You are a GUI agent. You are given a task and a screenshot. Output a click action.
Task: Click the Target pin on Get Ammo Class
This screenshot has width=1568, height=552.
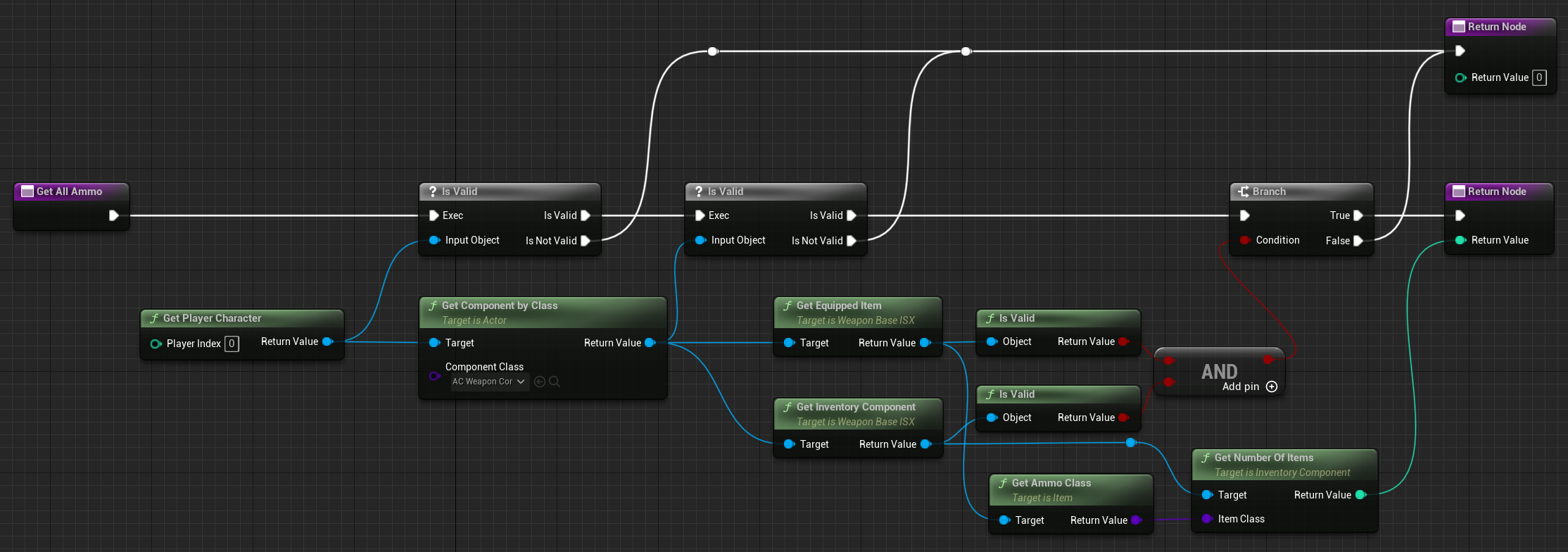click(1005, 520)
